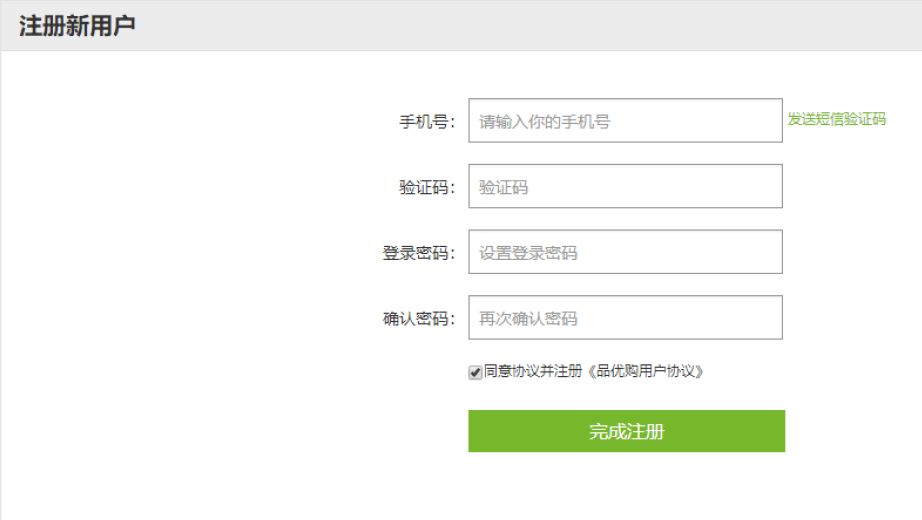Click the 验证码: label
Viewport: 922px width, 520px height.
tap(427, 188)
